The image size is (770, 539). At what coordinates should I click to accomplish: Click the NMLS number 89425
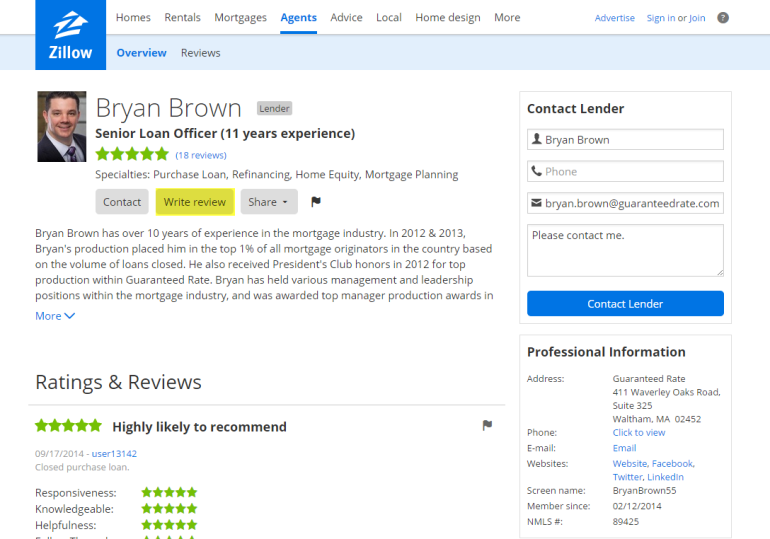626,521
